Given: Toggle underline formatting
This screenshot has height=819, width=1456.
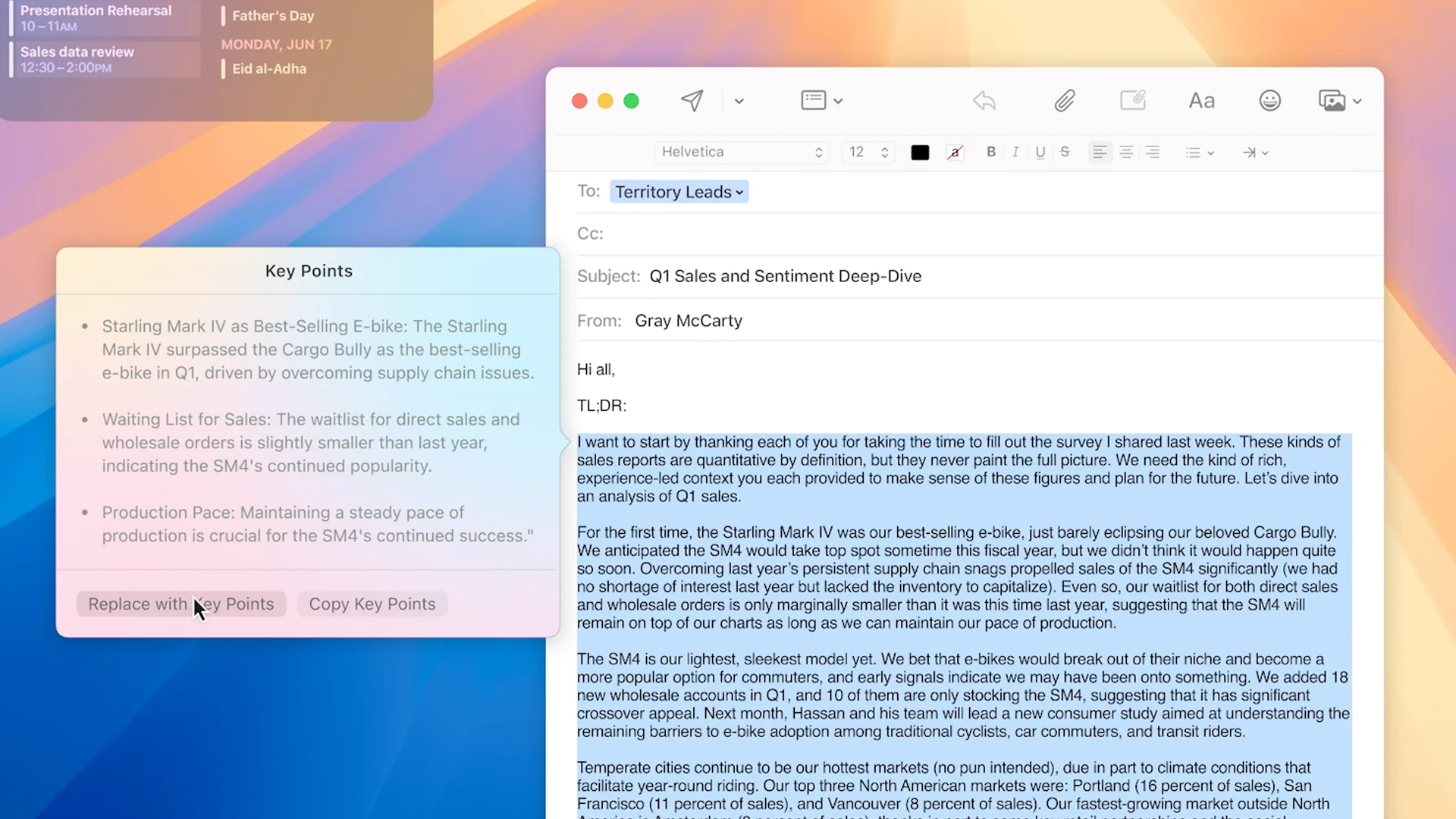Looking at the screenshot, I should (x=1040, y=152).
